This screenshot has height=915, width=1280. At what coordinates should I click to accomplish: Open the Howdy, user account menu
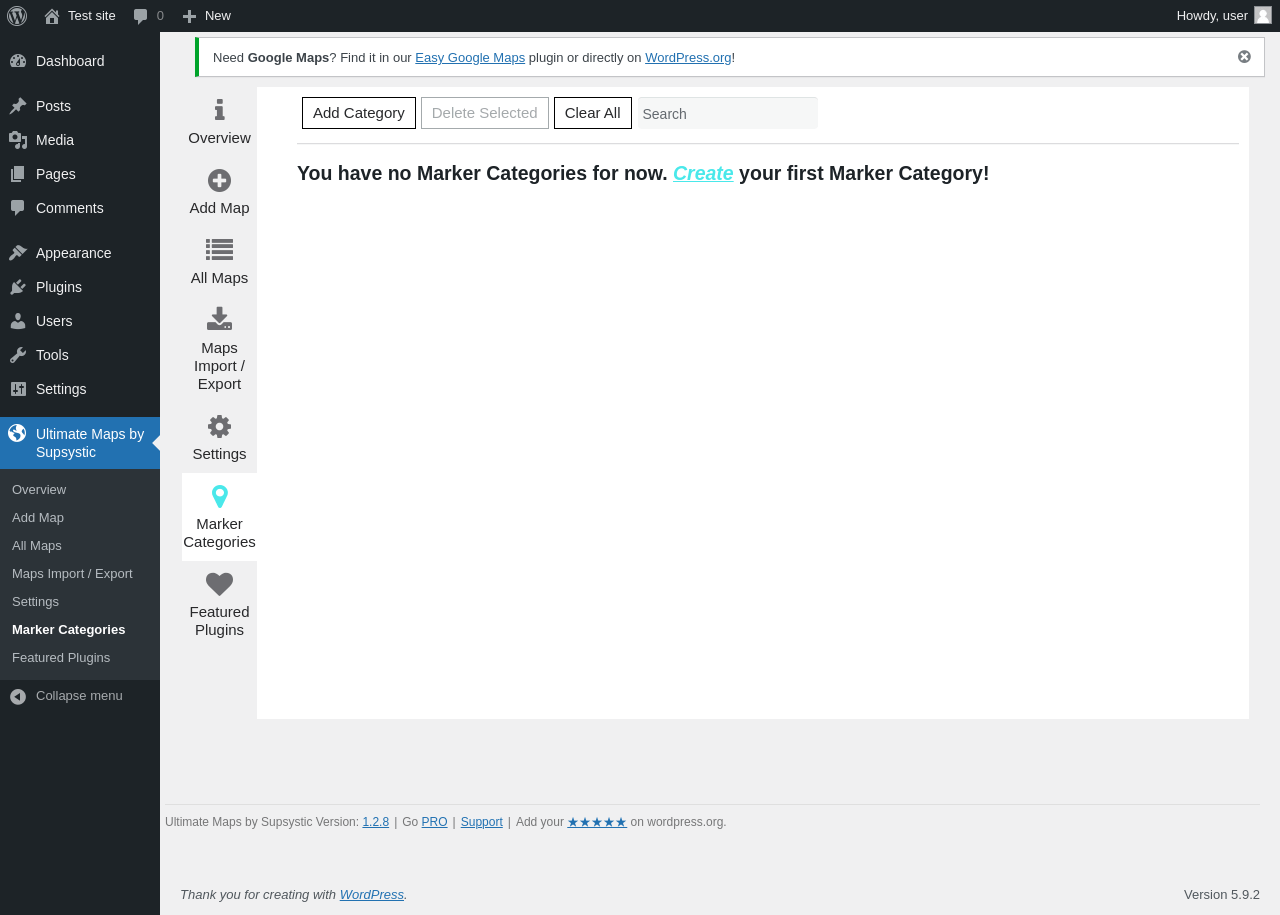[x=1212, y=16]
